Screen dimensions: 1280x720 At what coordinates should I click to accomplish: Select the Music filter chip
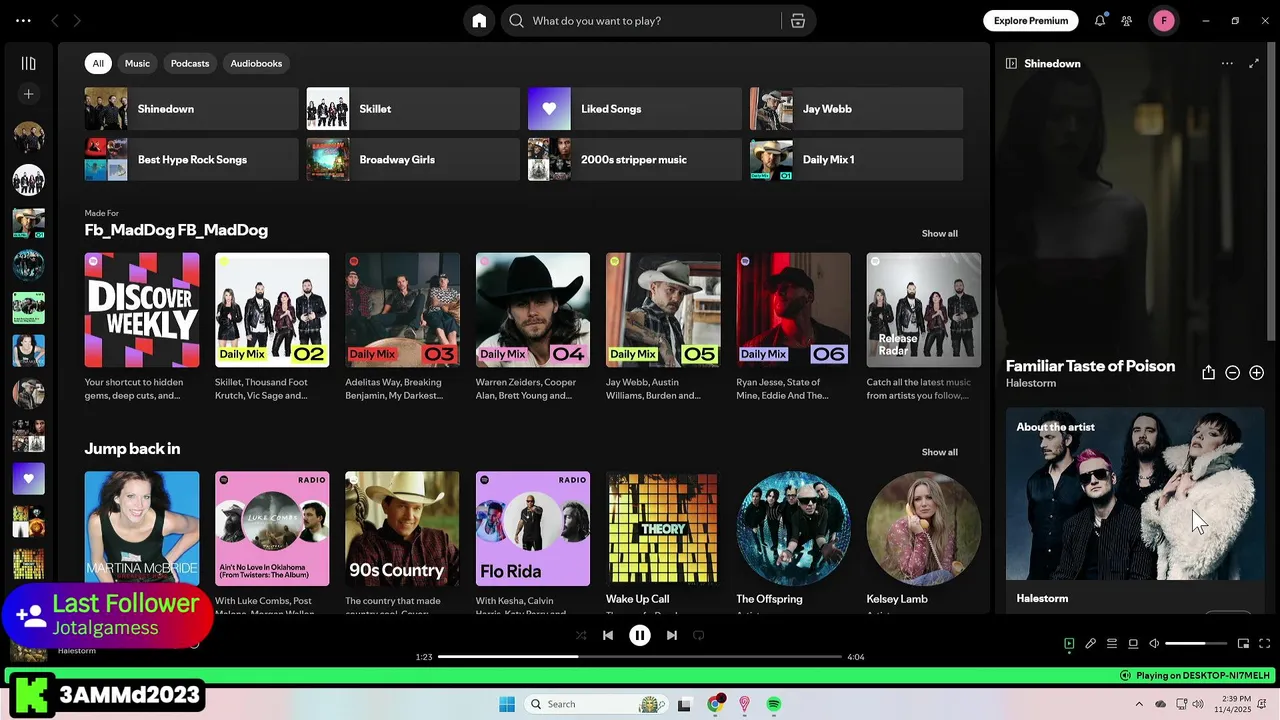click(x=137, y=63)
